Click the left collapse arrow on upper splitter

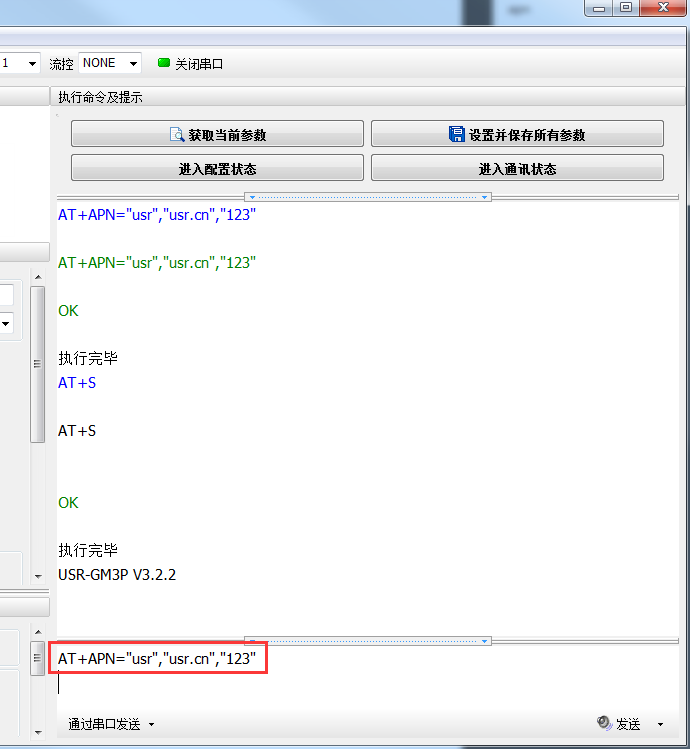click(x=252, y=197)
